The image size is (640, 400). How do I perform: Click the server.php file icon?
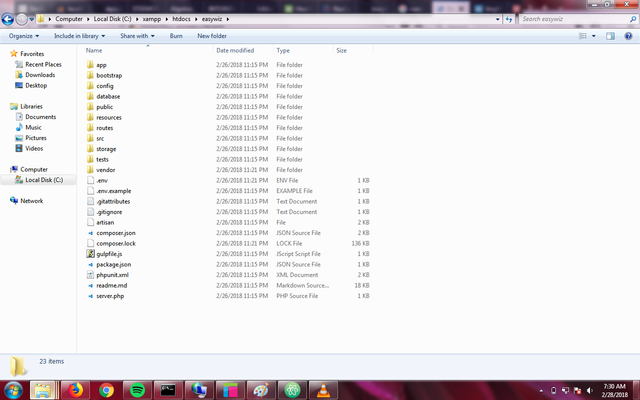(x=90, y=296)
